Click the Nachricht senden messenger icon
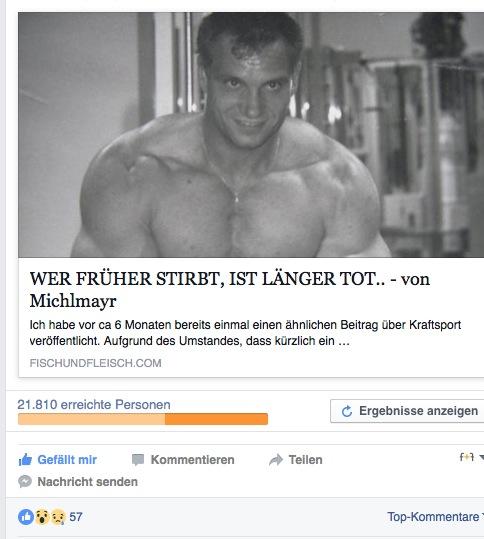This screenshot has height=539, width=484. (25, 482)
